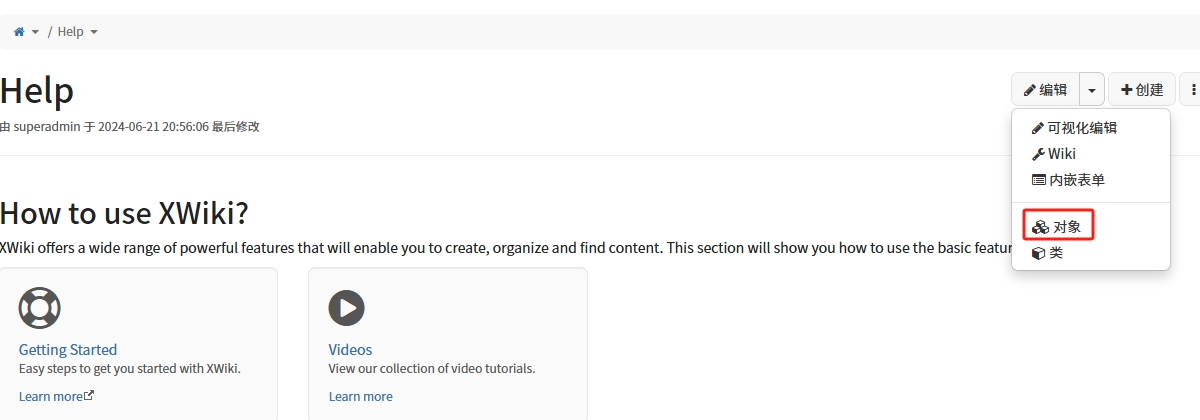This screenshot has height=420, width=1200.
Task: Click the Help page title heading
Action: click(x=37, y=91)
